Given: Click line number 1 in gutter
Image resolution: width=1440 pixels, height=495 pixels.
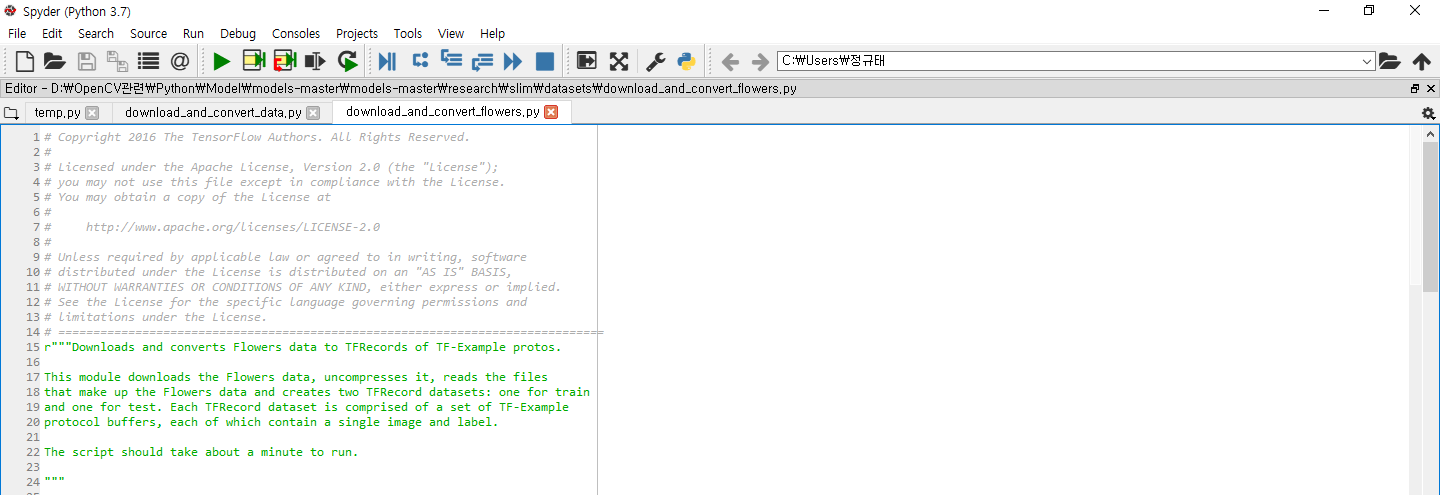Looking at the screenshot, I should [x=36, y=137].
